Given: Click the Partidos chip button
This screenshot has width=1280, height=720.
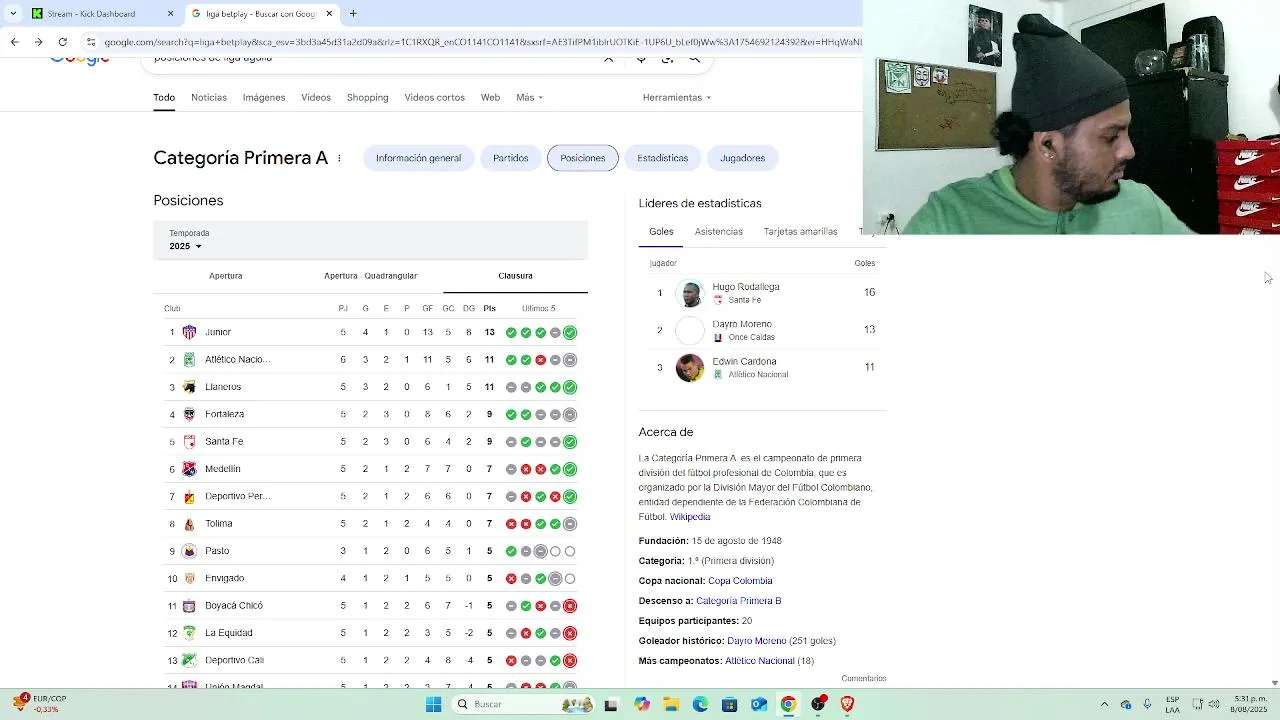Looking at the screenshot, I should [x=510, y=158].
